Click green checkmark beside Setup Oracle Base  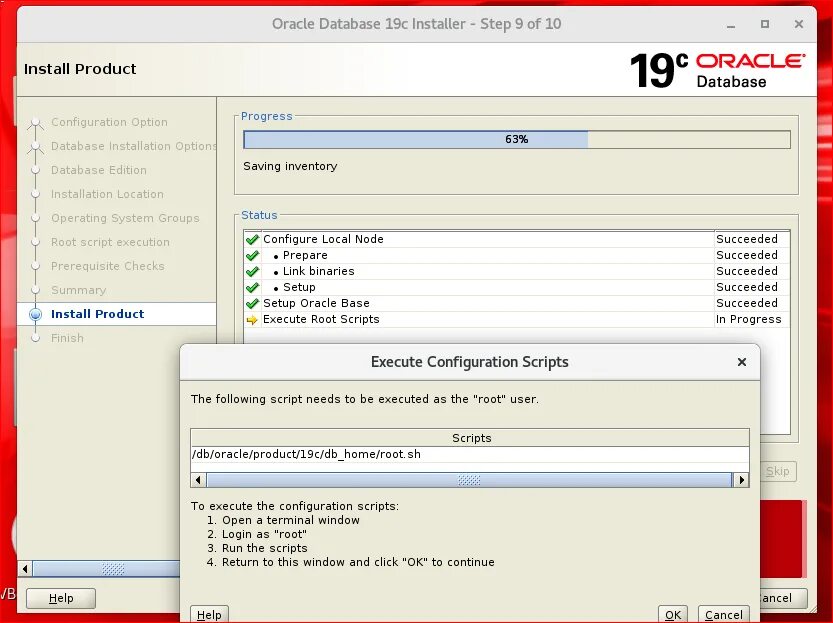(252, 303)
